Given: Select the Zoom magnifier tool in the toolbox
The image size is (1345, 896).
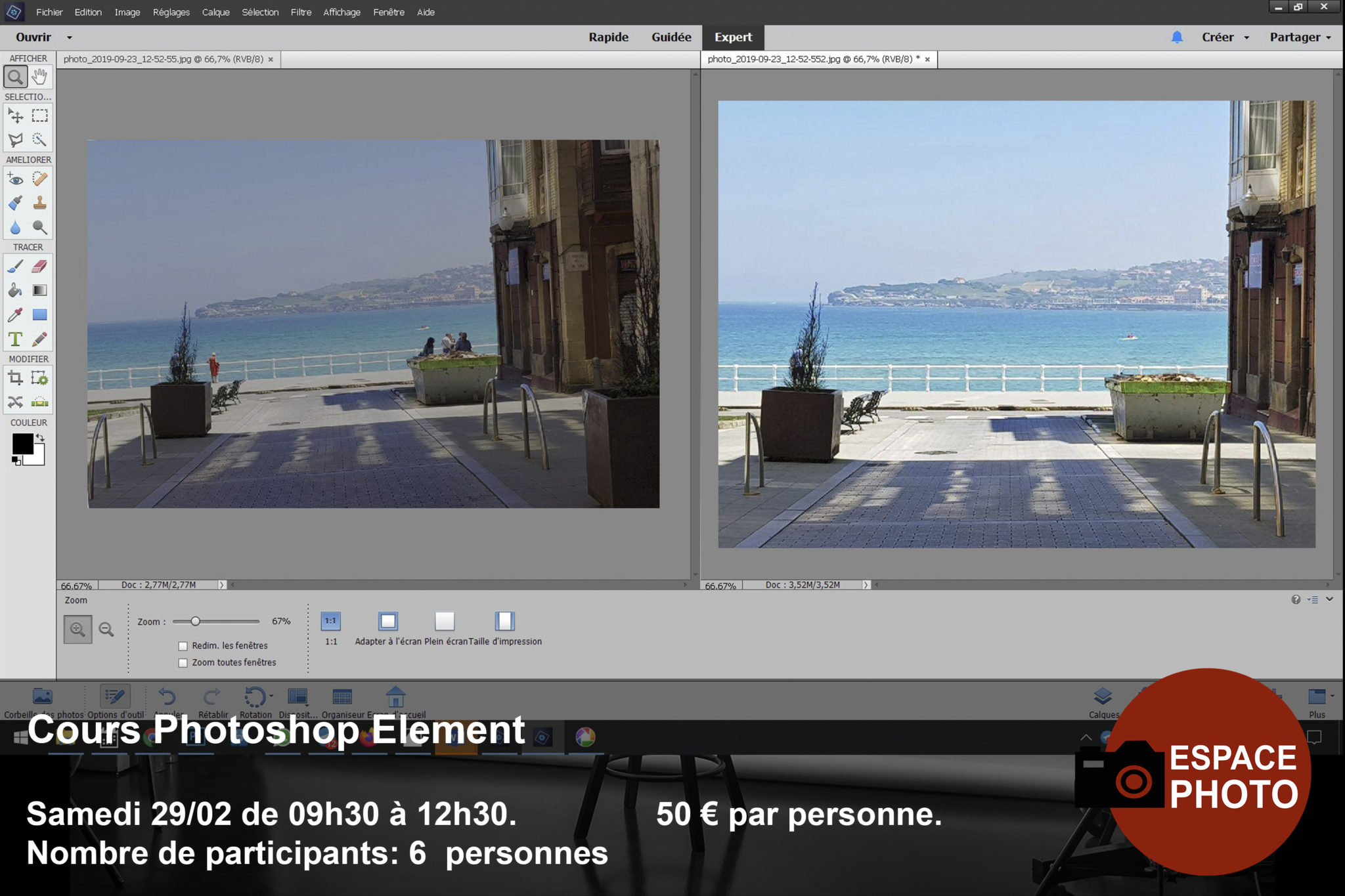Looking at the screenshot, I should [15, 77].
